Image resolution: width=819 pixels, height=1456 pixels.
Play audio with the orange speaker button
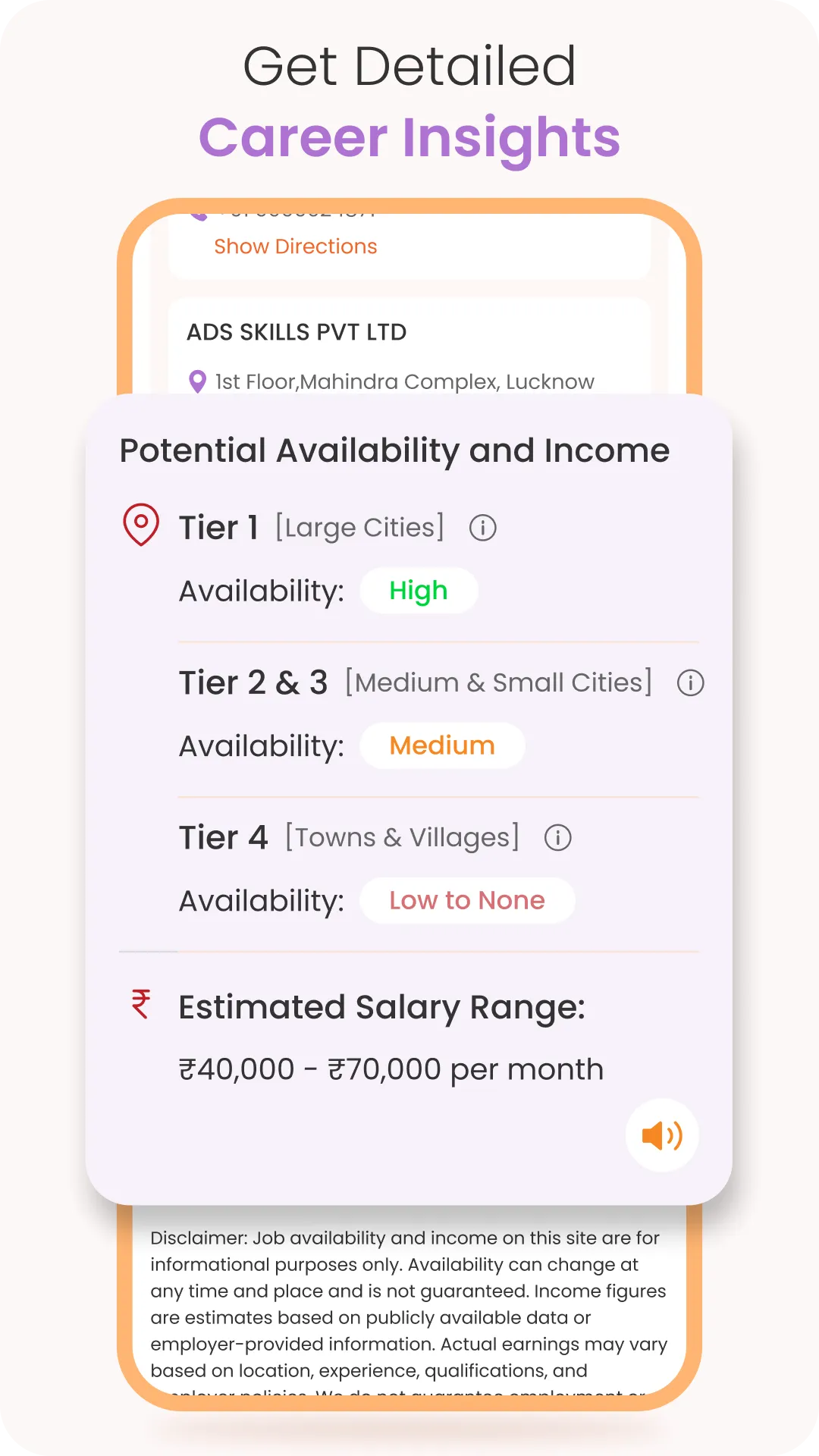(662, 1135)
